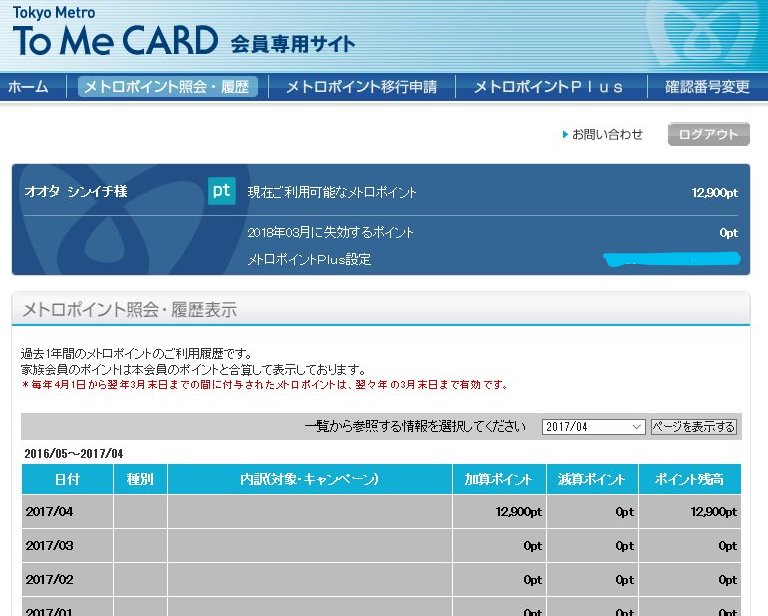Click the ポイント残高 column header
This screenshot has height=616, width=768.
pyautogui.click(x=690, y=479)
